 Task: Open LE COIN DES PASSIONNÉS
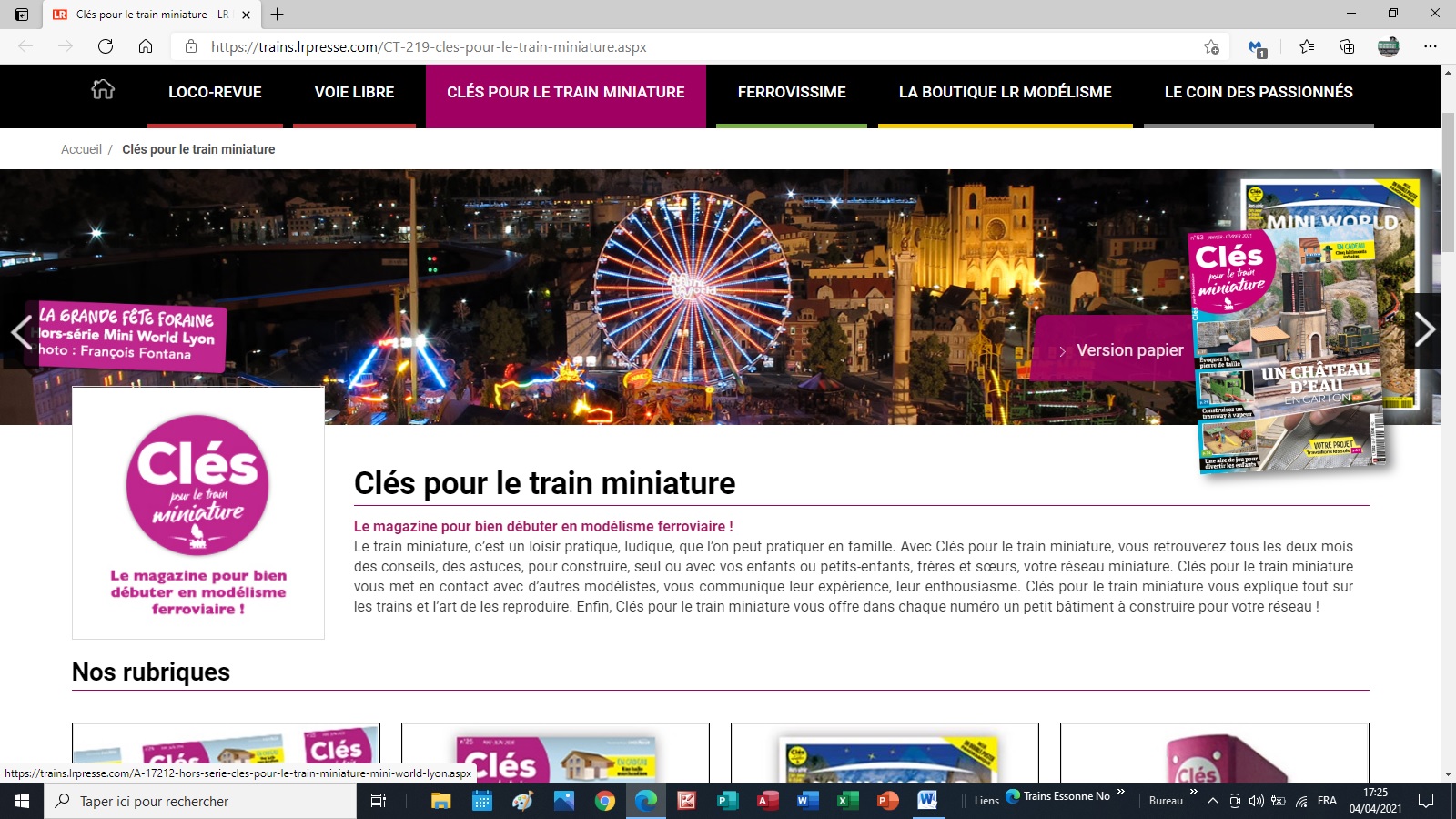tap(1259, 92)
